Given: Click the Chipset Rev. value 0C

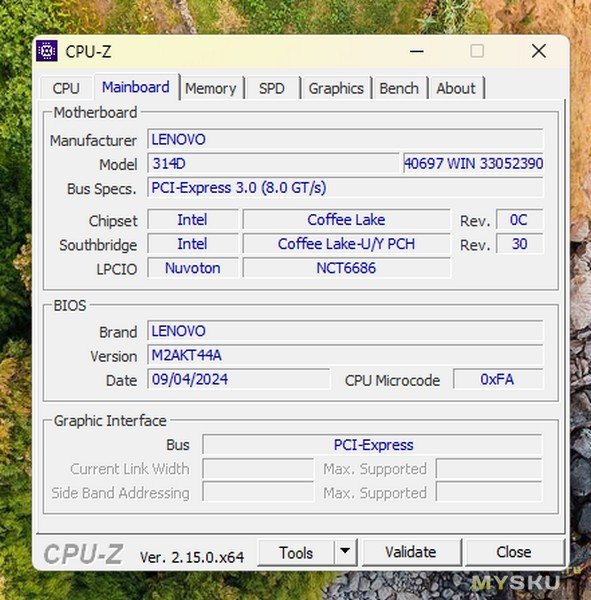Looking at the screenshot, I should click(x=519, y=220).
